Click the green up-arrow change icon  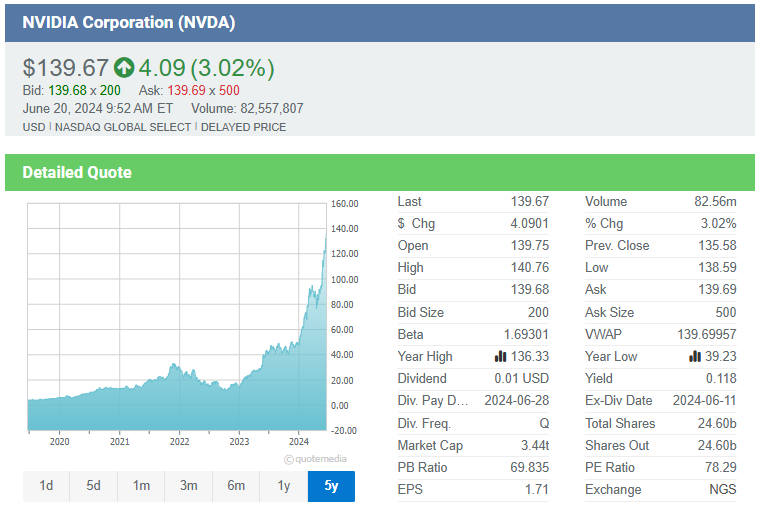[x=124, y=67]
